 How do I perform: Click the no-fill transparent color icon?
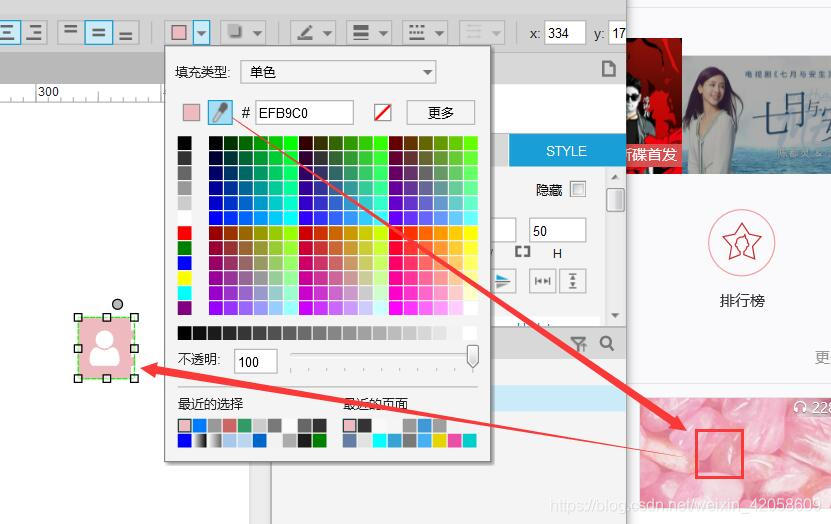coord(383,112)
